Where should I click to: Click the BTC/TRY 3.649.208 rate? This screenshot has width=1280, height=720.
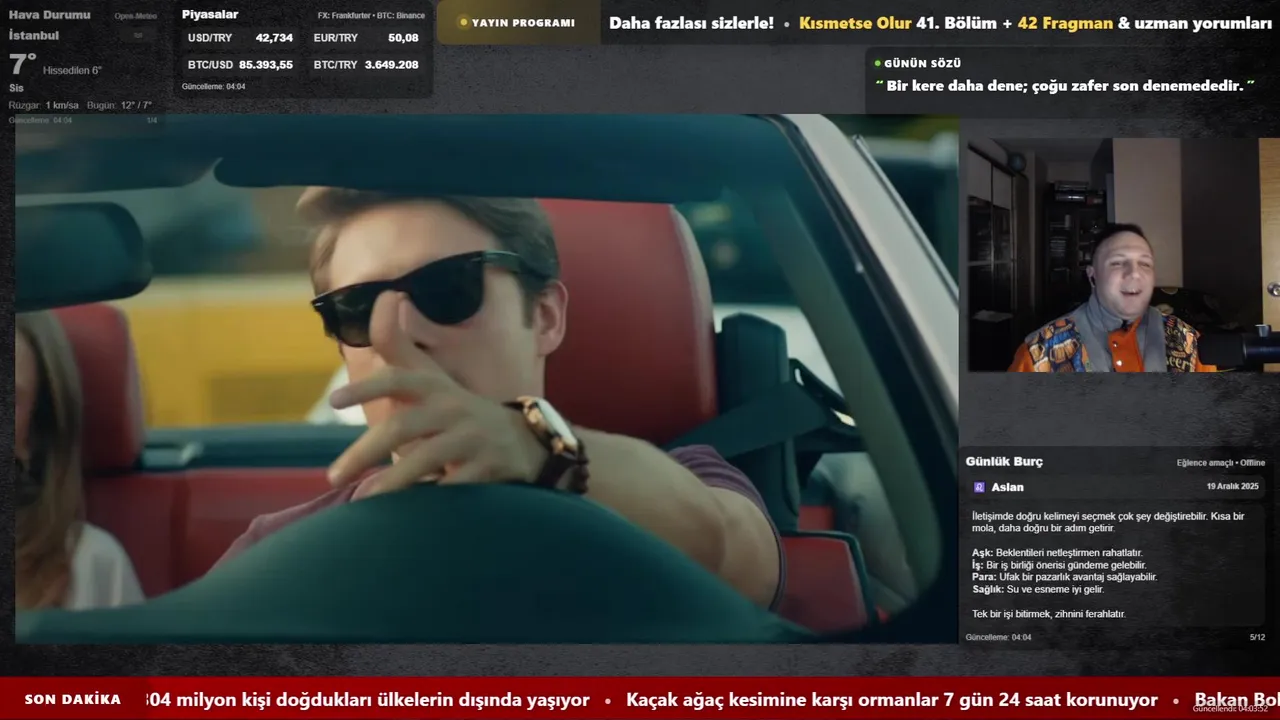coord(366,65)
